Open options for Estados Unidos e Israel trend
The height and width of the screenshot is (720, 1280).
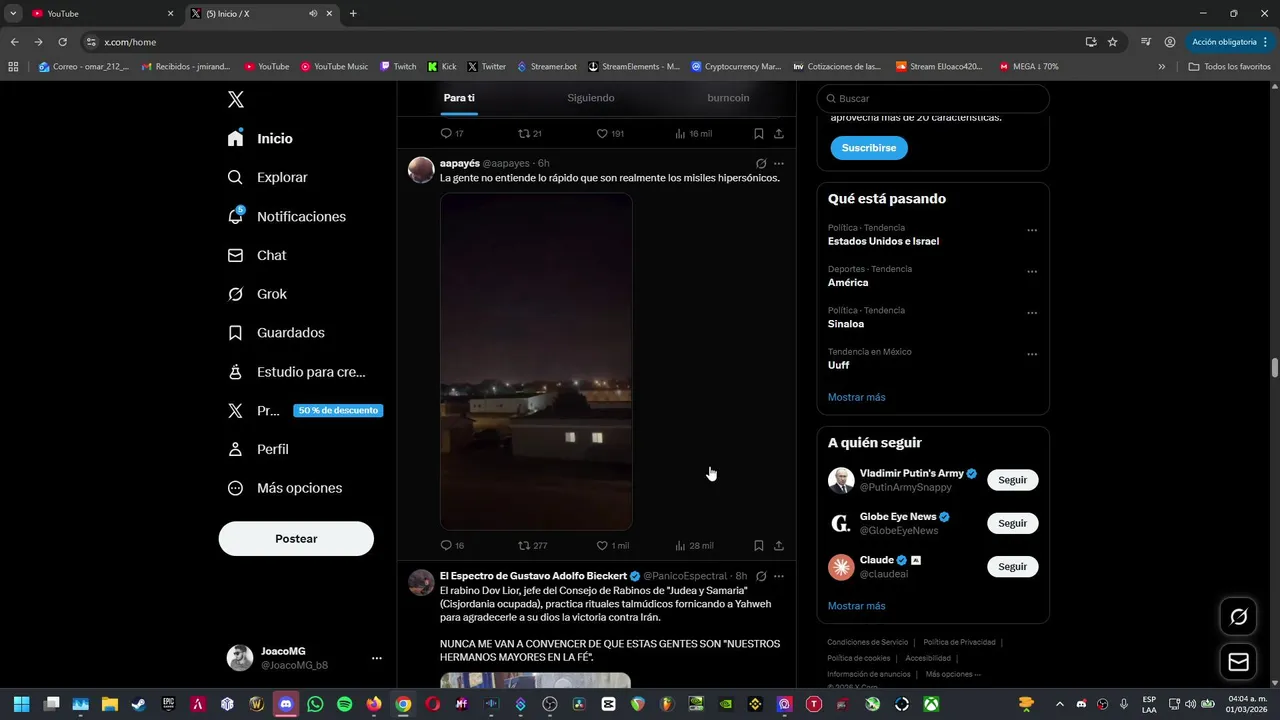pos(1032,230)
